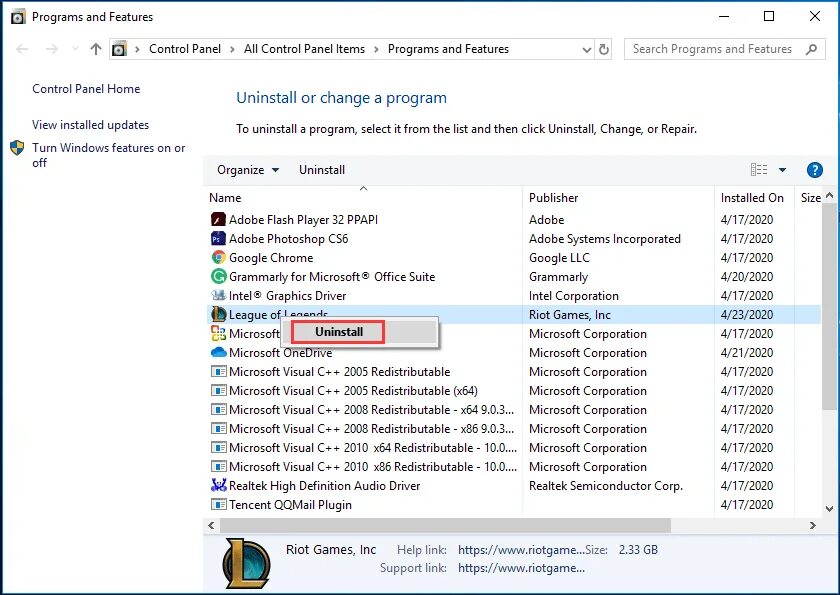Click the horizontal scrollbar right arrow
840x595 pixels.
813,526
